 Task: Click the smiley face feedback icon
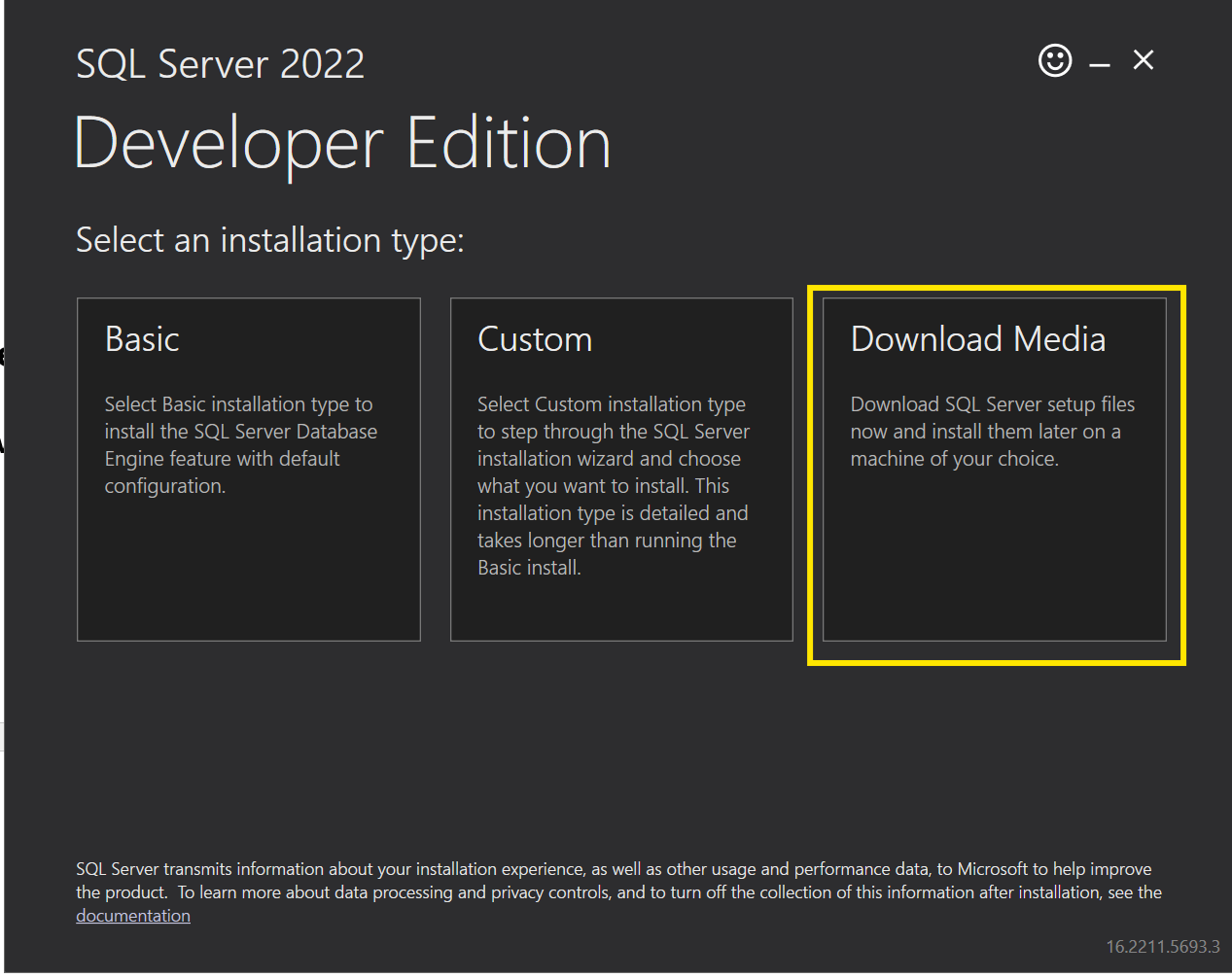(x=1055, y=60)
